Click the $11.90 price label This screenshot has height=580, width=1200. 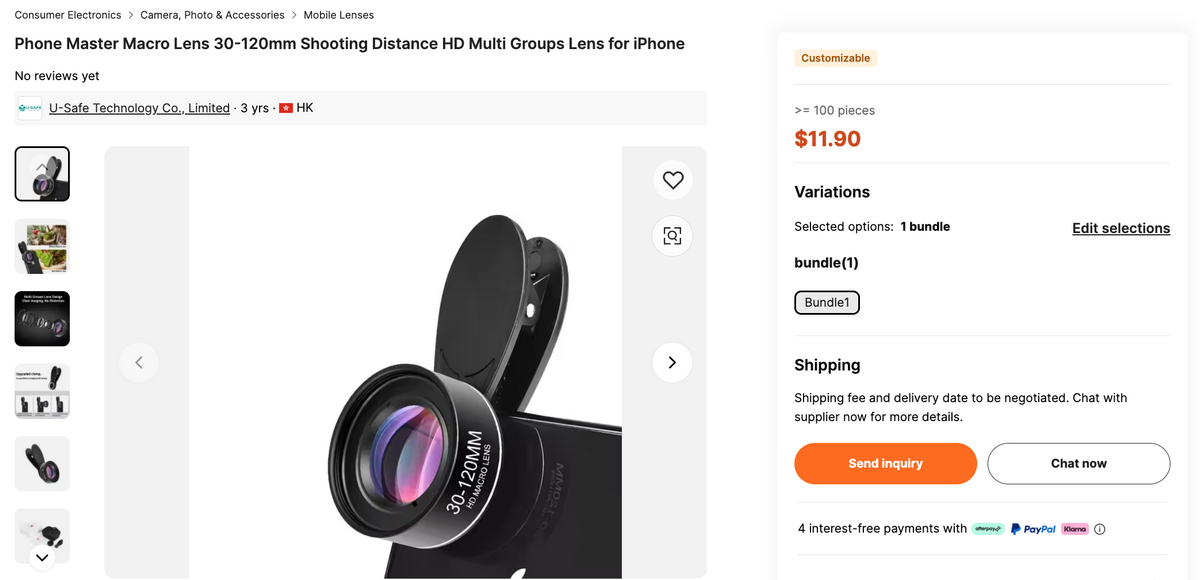(x=828, y=139)
